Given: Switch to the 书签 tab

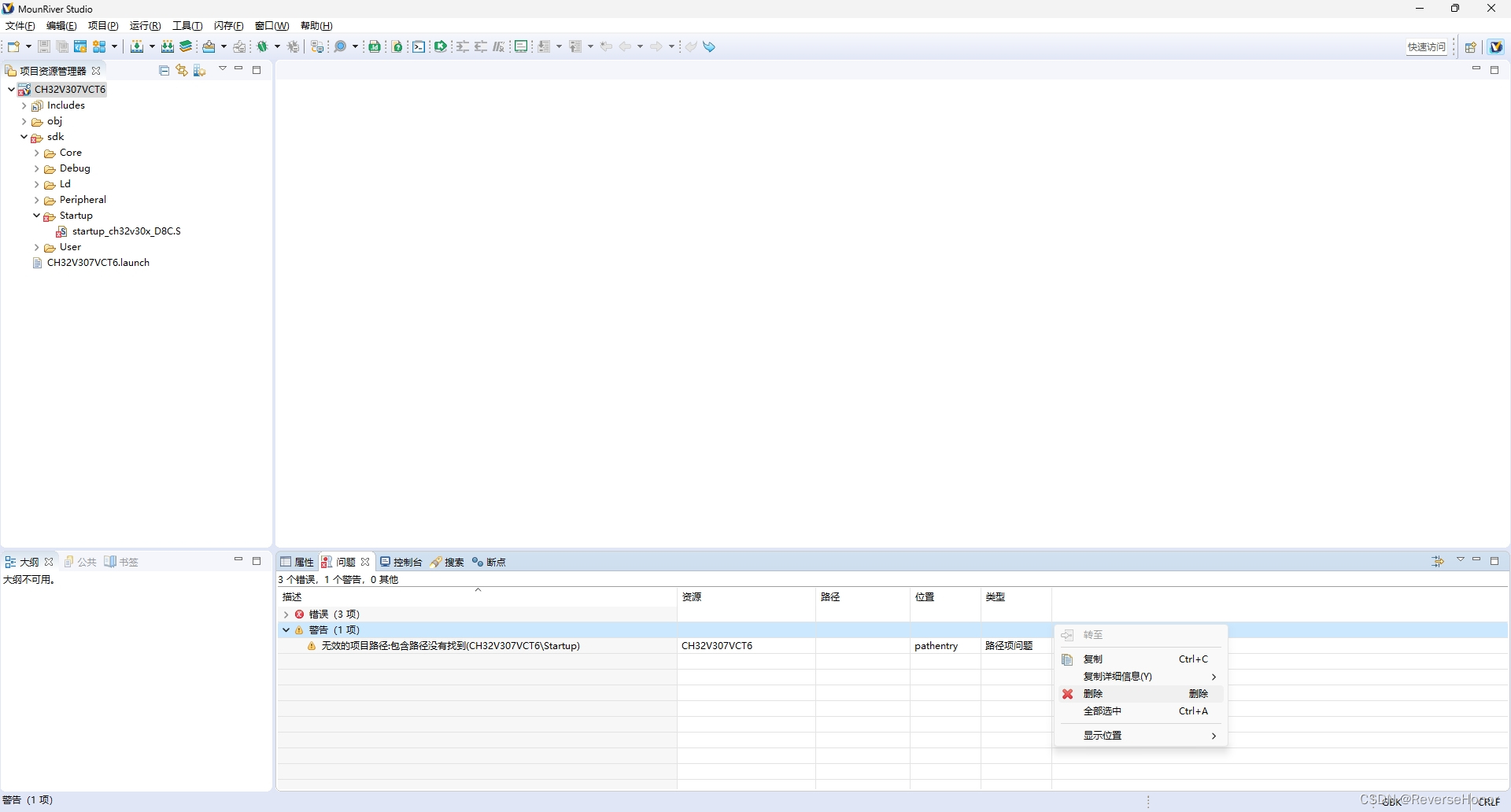Looking at the screenshot, I should point(121,562).
